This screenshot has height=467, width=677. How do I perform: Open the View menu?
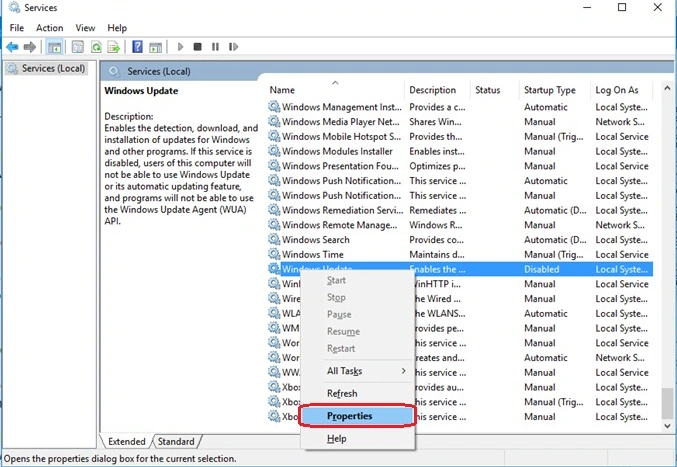pos(85,28)
